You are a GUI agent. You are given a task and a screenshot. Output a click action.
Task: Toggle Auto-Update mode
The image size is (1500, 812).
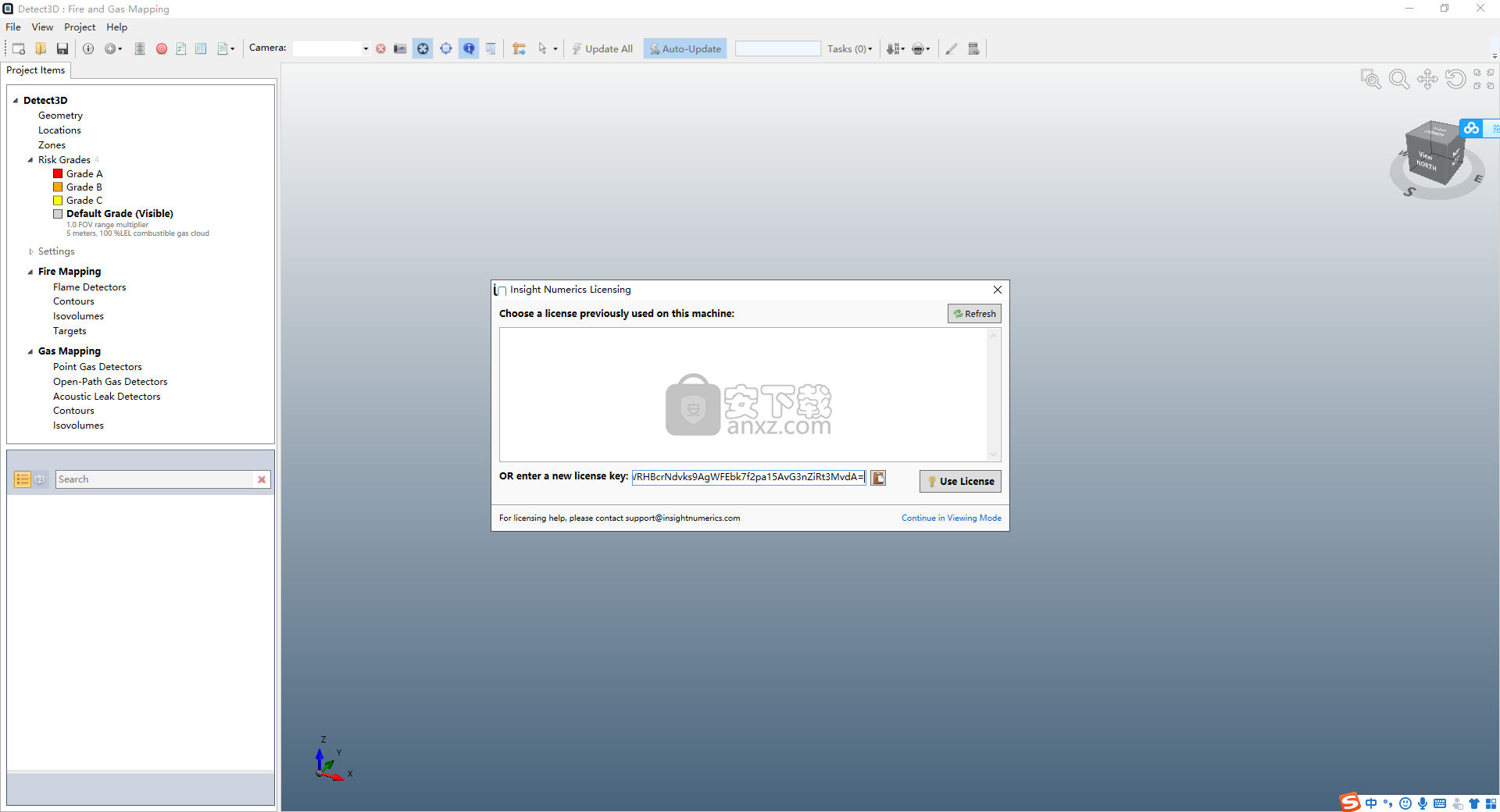click(685, 48)
